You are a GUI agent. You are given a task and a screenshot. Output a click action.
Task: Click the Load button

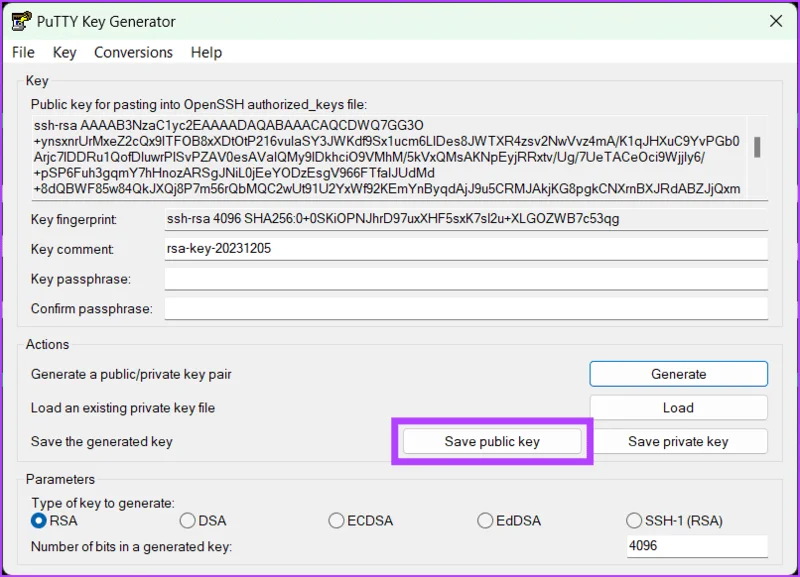click(x=678, y=408)
